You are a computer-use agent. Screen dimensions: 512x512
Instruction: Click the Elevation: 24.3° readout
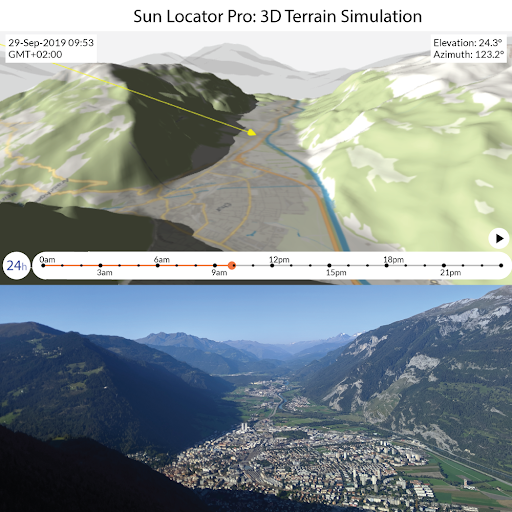pos(468,43)
